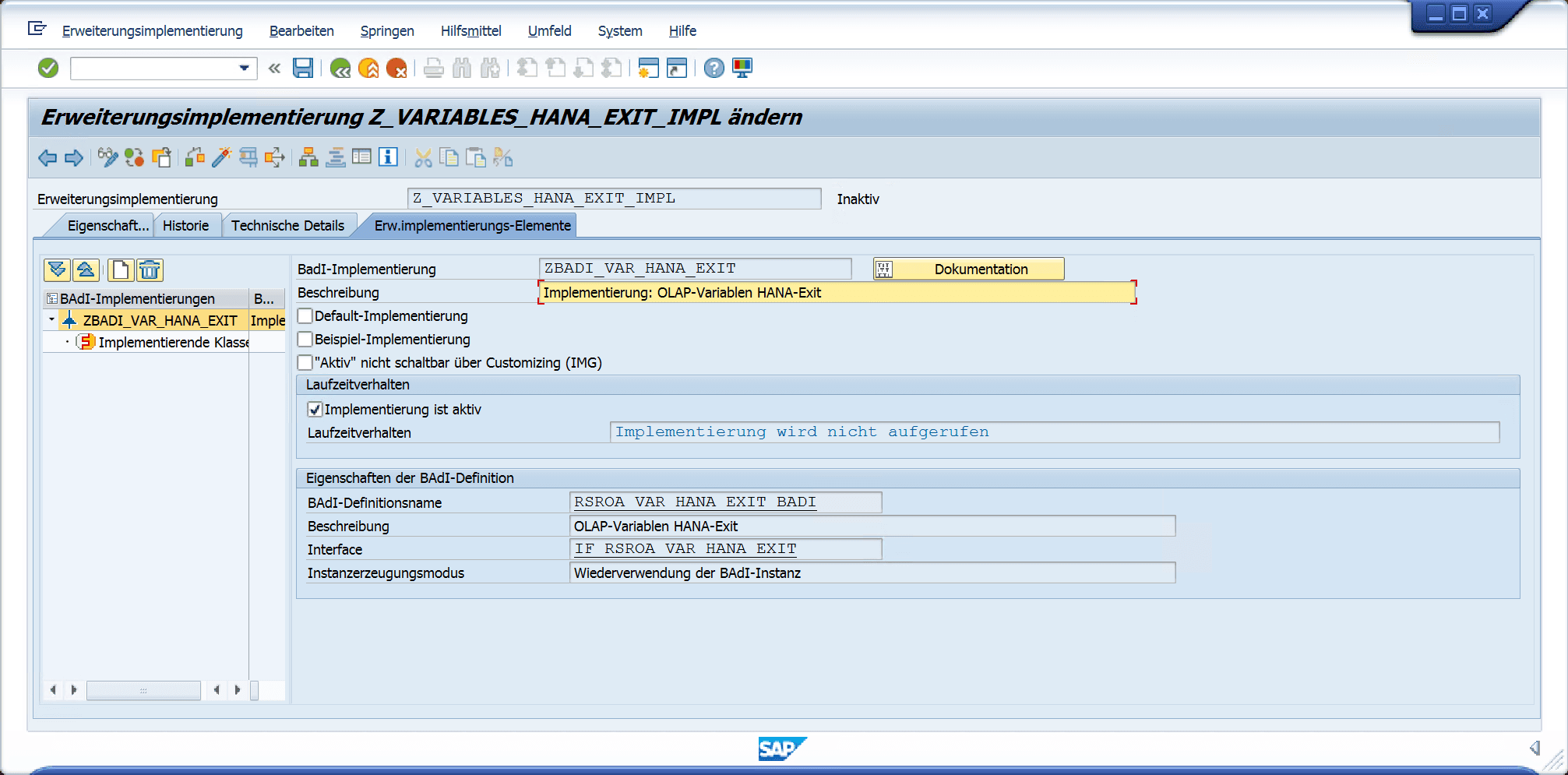Image resolution: width=1568 pixels, height=775 pixels.
Task: Open the System menu
Action: click(620, 31)
